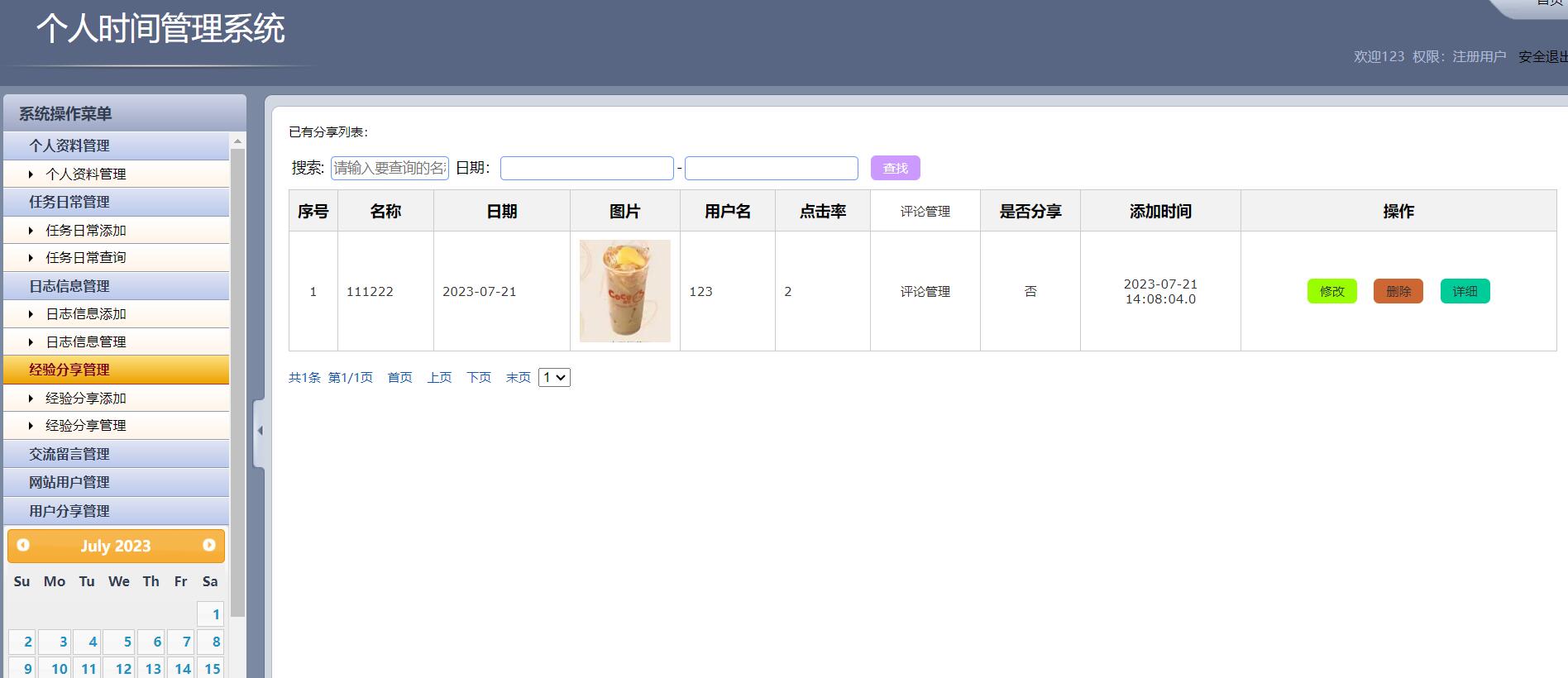Expand the 用户分享管理 section
Screen dimensions: 1568x678
coord(116,511)
